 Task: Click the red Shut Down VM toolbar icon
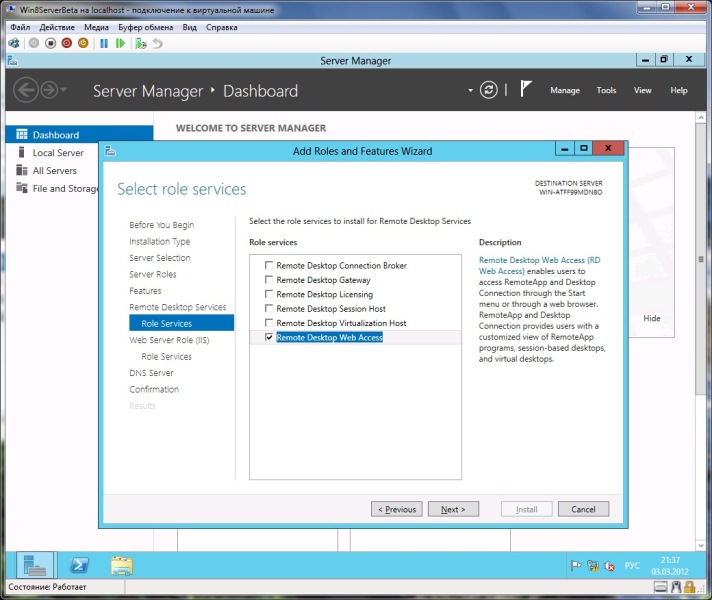pyautogui.click(x=67, y=43)
